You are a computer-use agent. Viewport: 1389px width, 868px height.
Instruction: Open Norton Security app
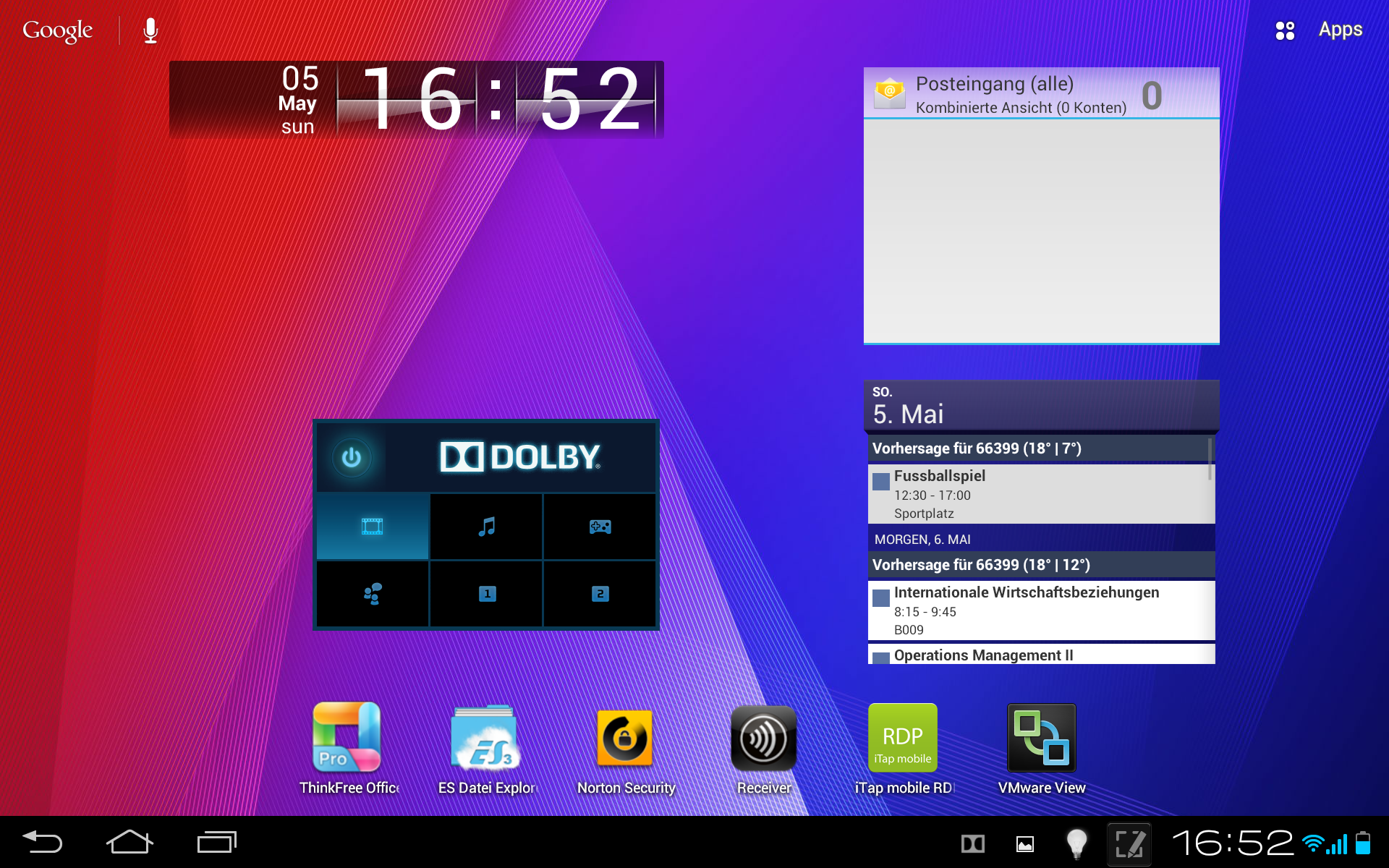coord(625,738)
